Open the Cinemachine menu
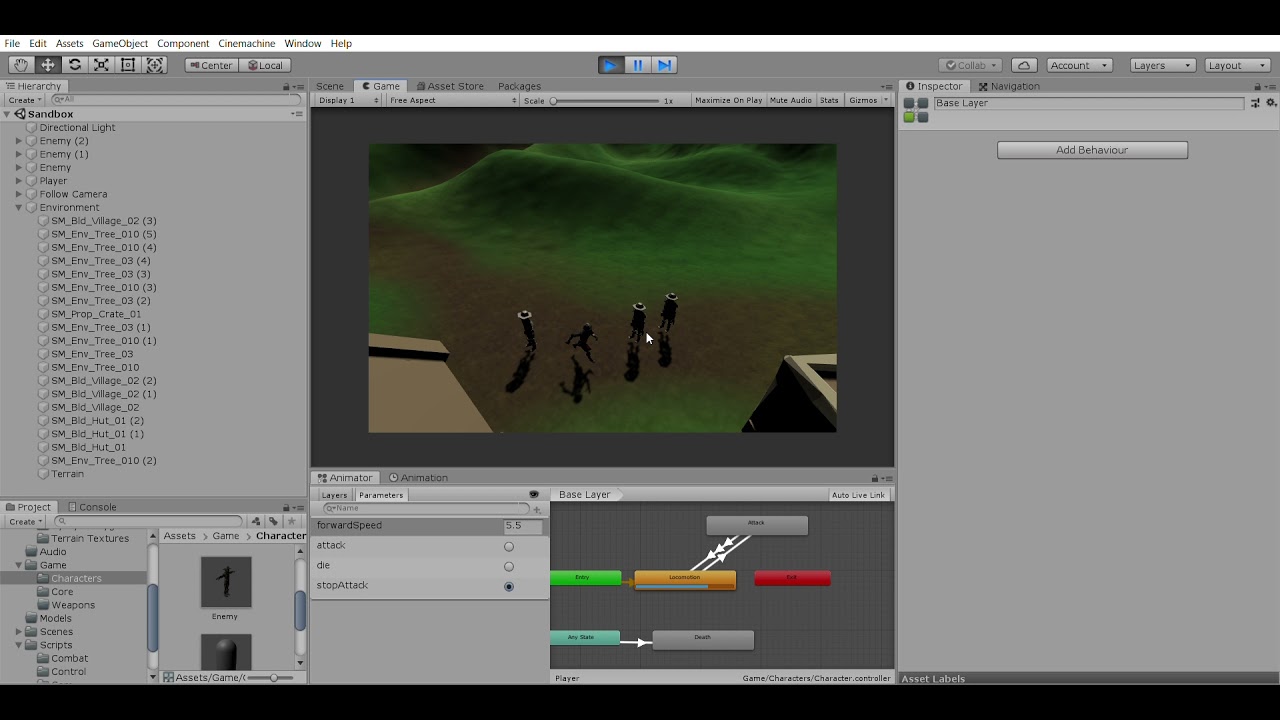 247,44
